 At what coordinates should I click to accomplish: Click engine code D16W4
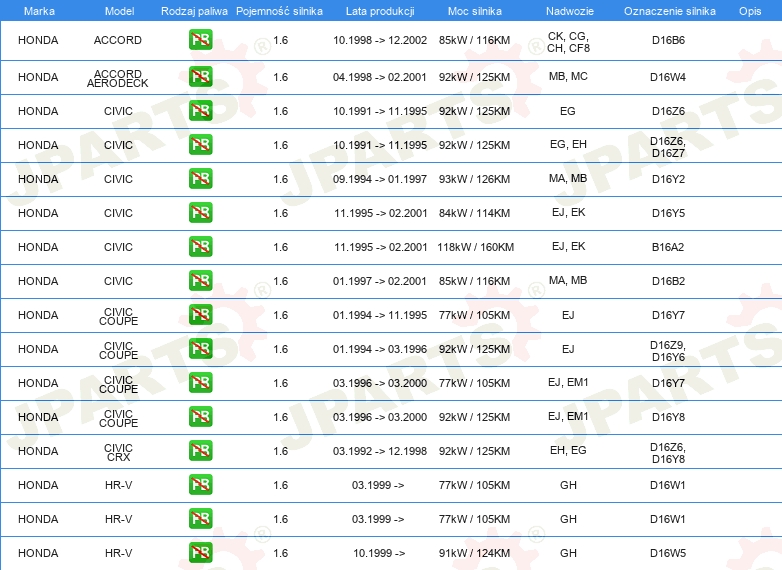pos(668,77)
